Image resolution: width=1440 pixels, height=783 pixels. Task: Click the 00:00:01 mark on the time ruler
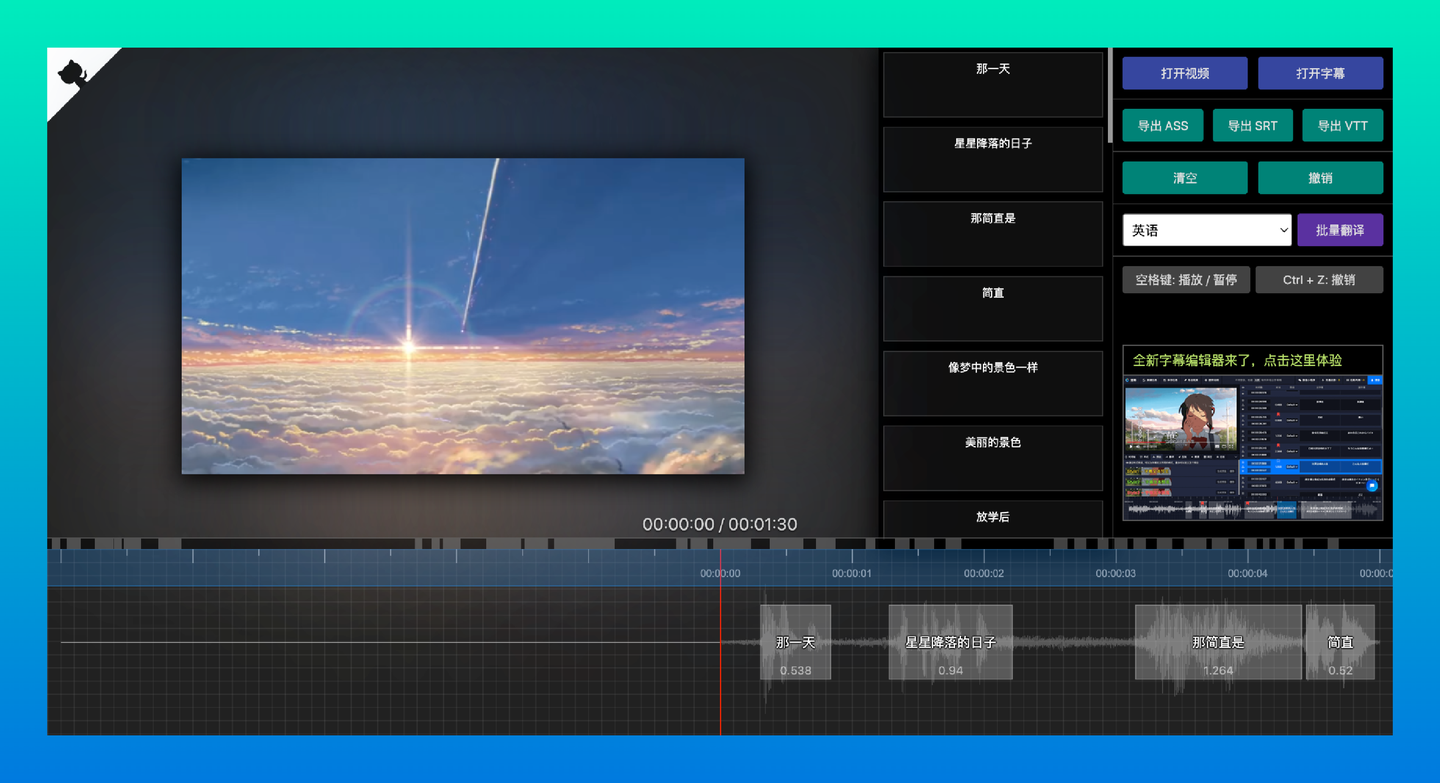coord(852,573)
